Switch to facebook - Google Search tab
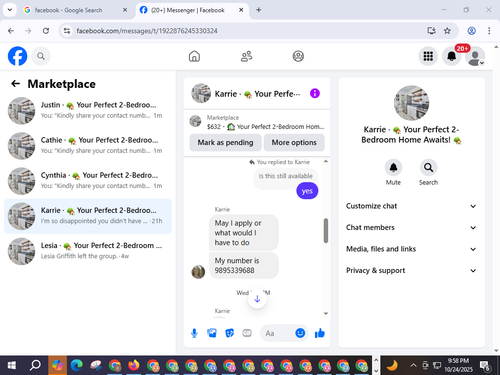 coord(68,10)
